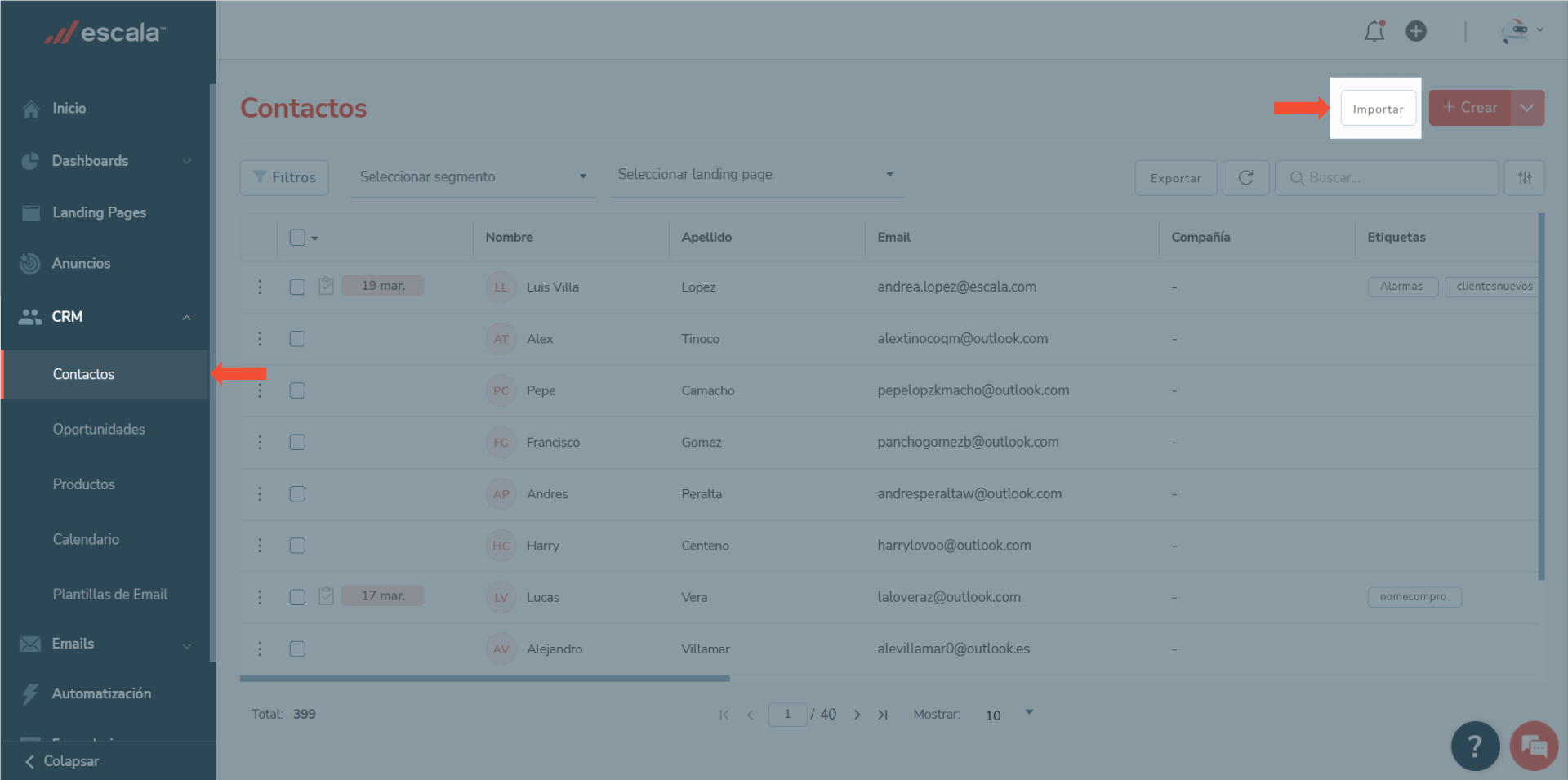Toggle the select-all checkbox in header
This screenshot has width=1568, height=780.
tap(297, 238)
